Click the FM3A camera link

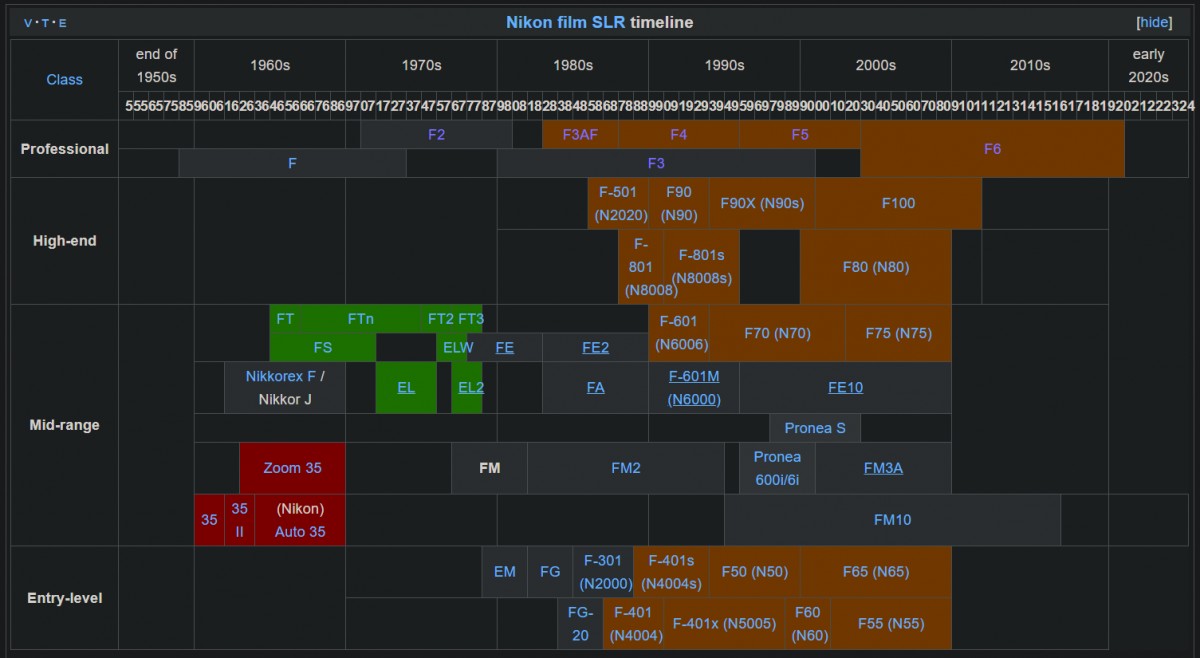tap(883, 467)
